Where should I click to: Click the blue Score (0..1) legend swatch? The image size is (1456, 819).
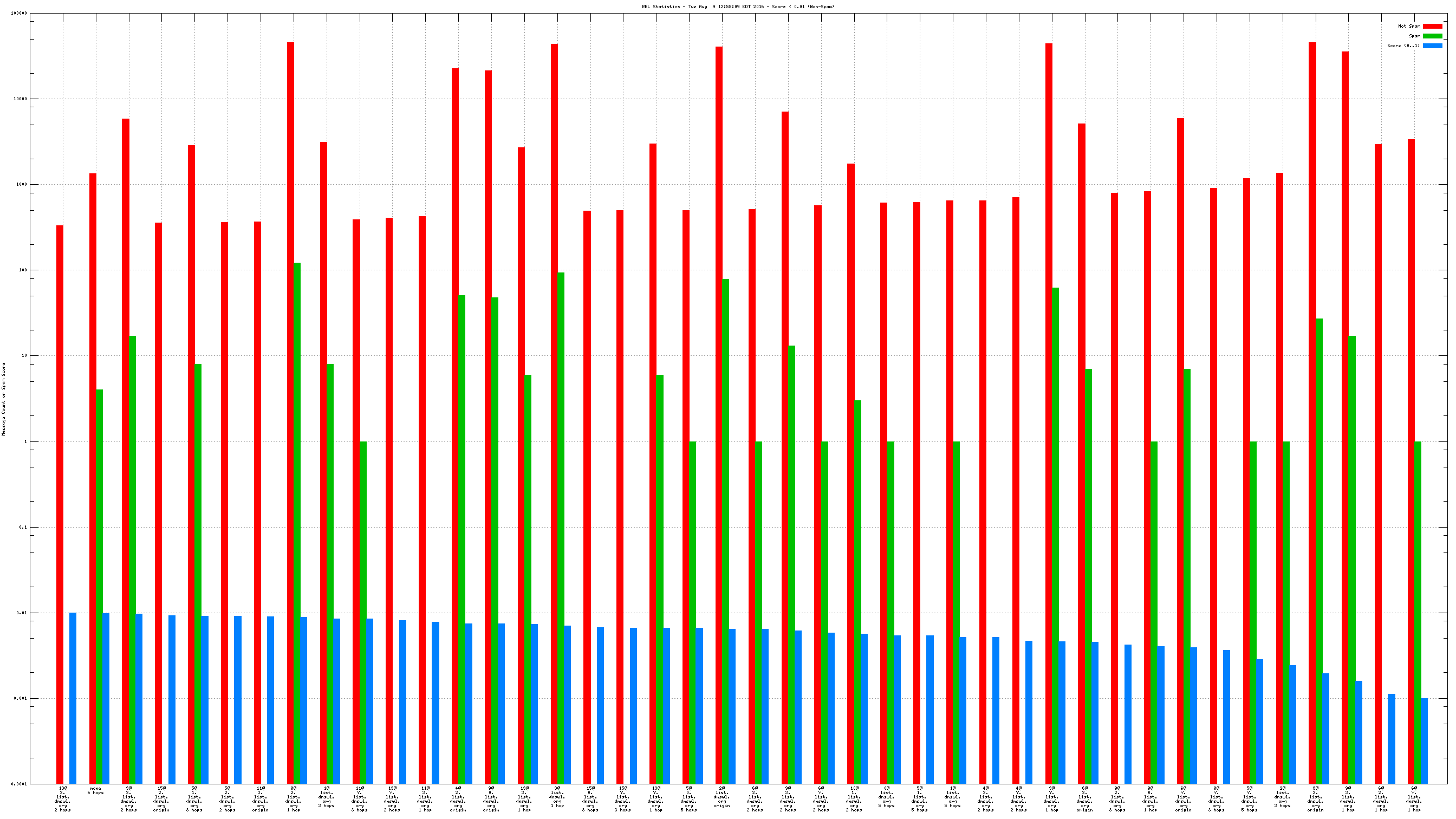pos(1432,46)
